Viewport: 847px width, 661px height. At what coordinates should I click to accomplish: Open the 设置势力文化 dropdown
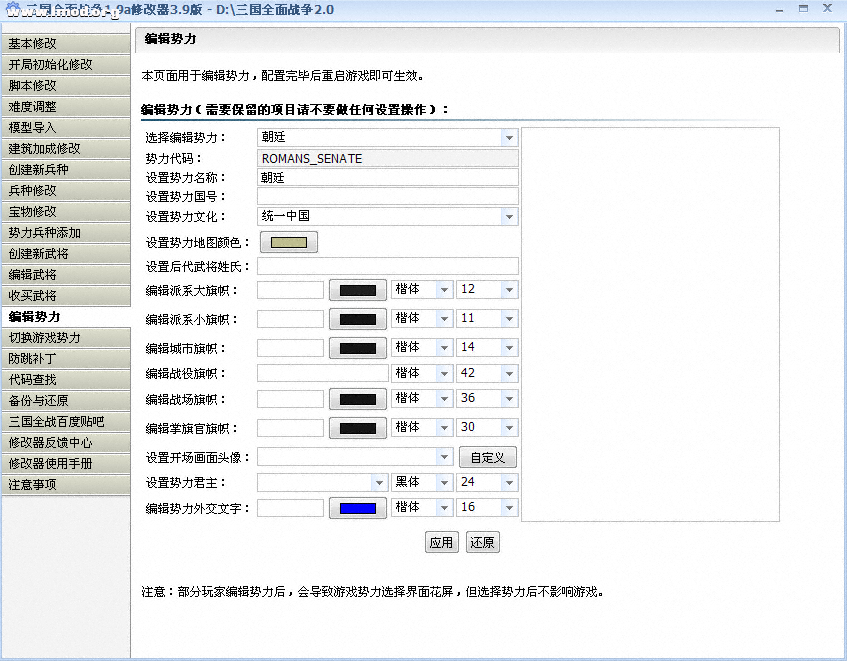pos(509,217)
